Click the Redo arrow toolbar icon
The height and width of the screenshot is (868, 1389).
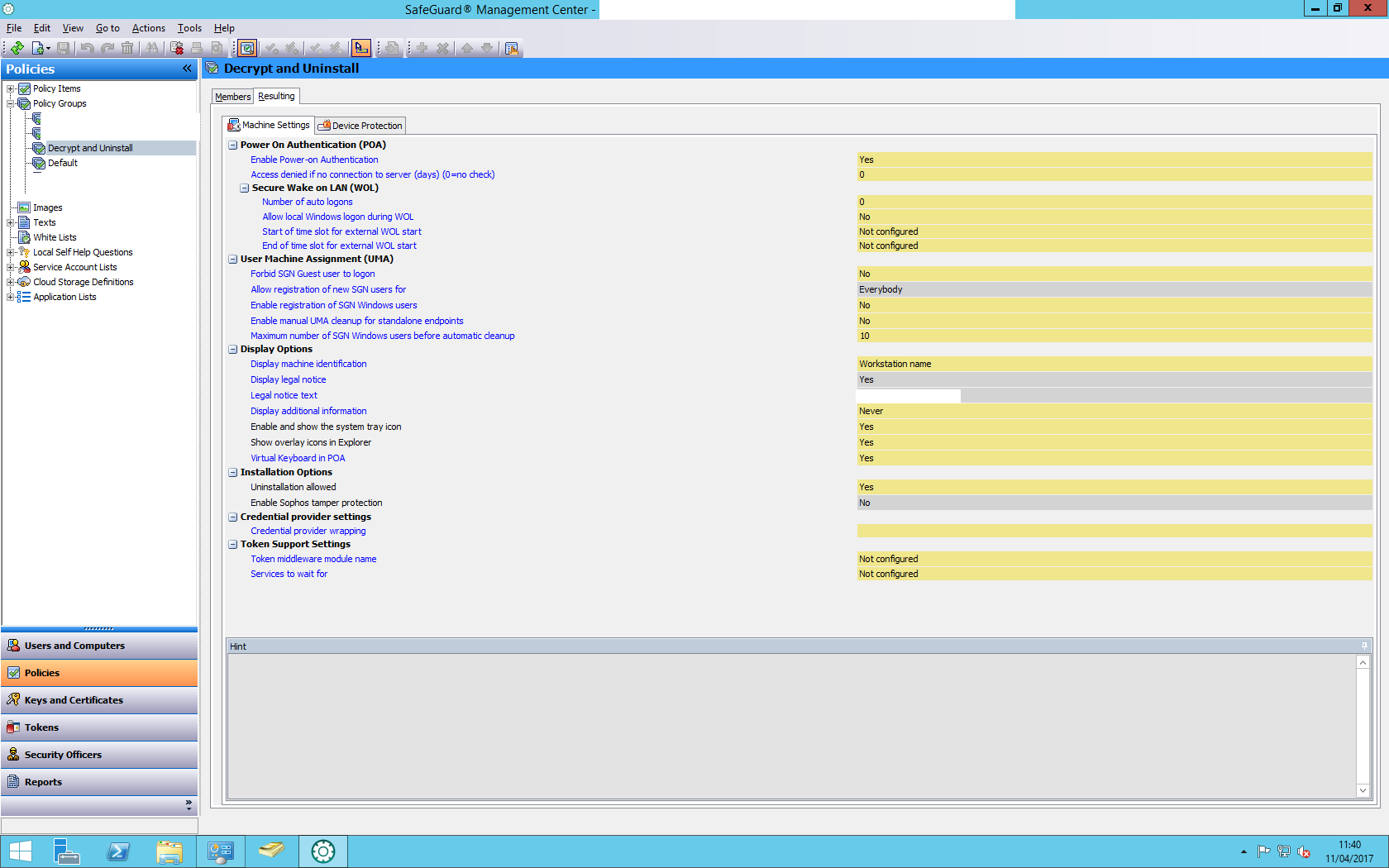tap(107, 48)
